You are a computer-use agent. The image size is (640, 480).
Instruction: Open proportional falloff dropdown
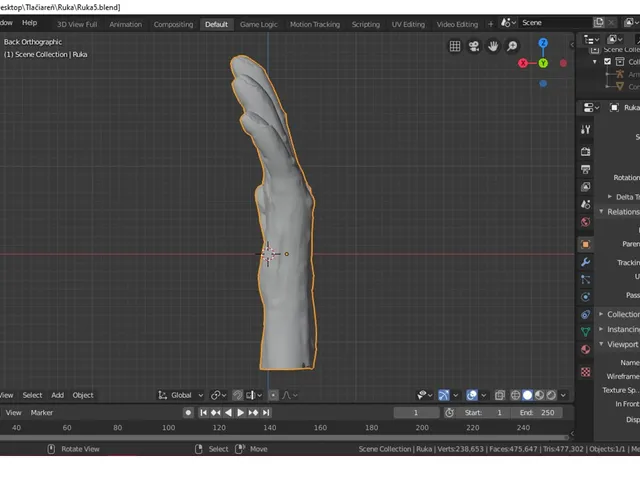click(x=290, y=395)
